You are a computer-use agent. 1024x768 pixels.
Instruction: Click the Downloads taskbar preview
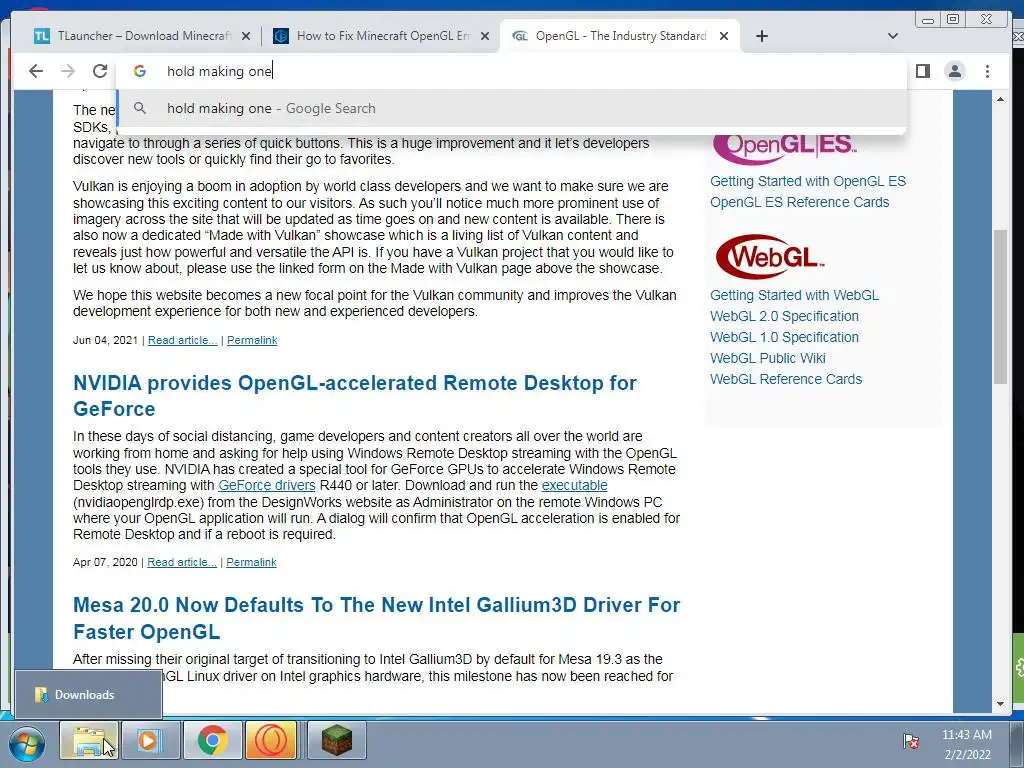tap(88, 694)
